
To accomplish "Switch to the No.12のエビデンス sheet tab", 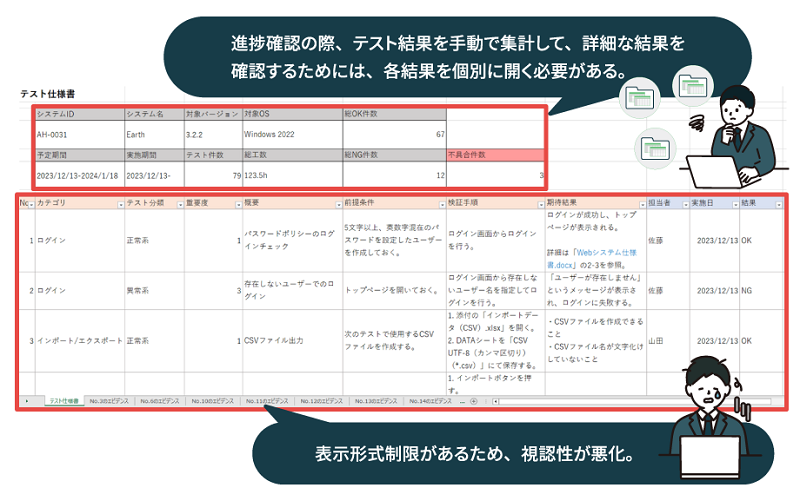I will [321, 402].
